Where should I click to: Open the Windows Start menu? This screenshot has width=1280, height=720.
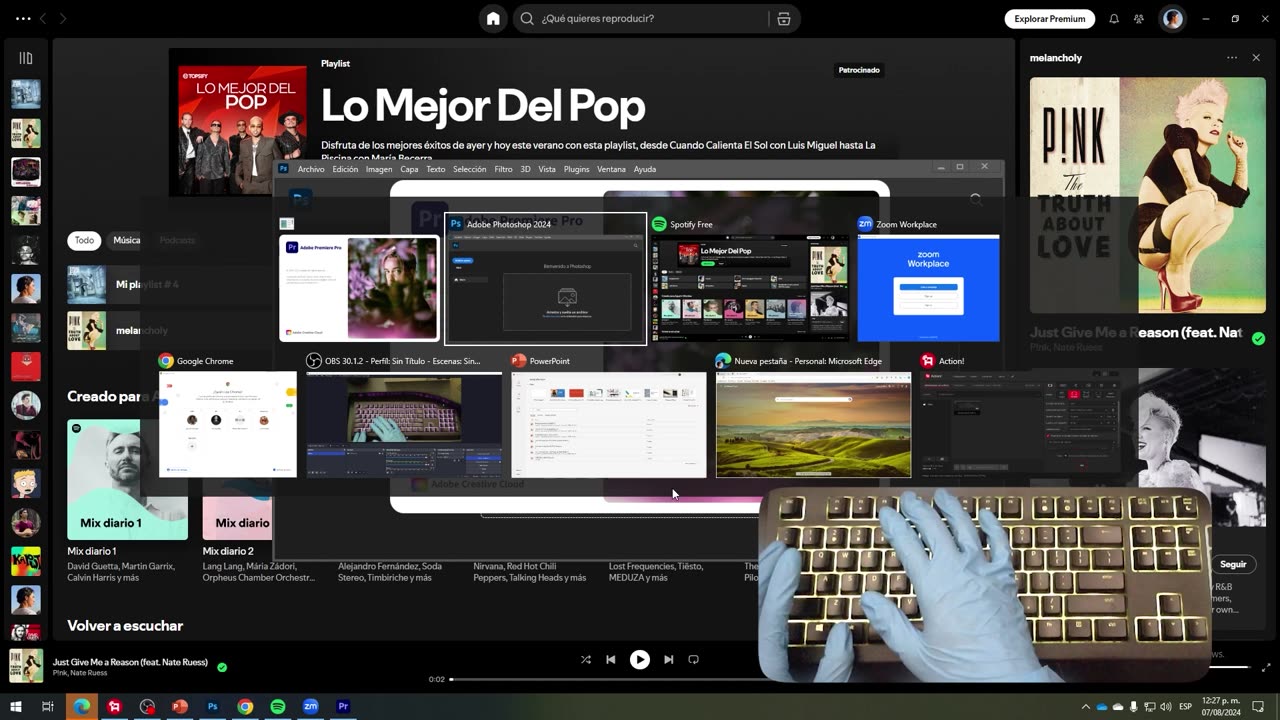click(x=16, y=706)
